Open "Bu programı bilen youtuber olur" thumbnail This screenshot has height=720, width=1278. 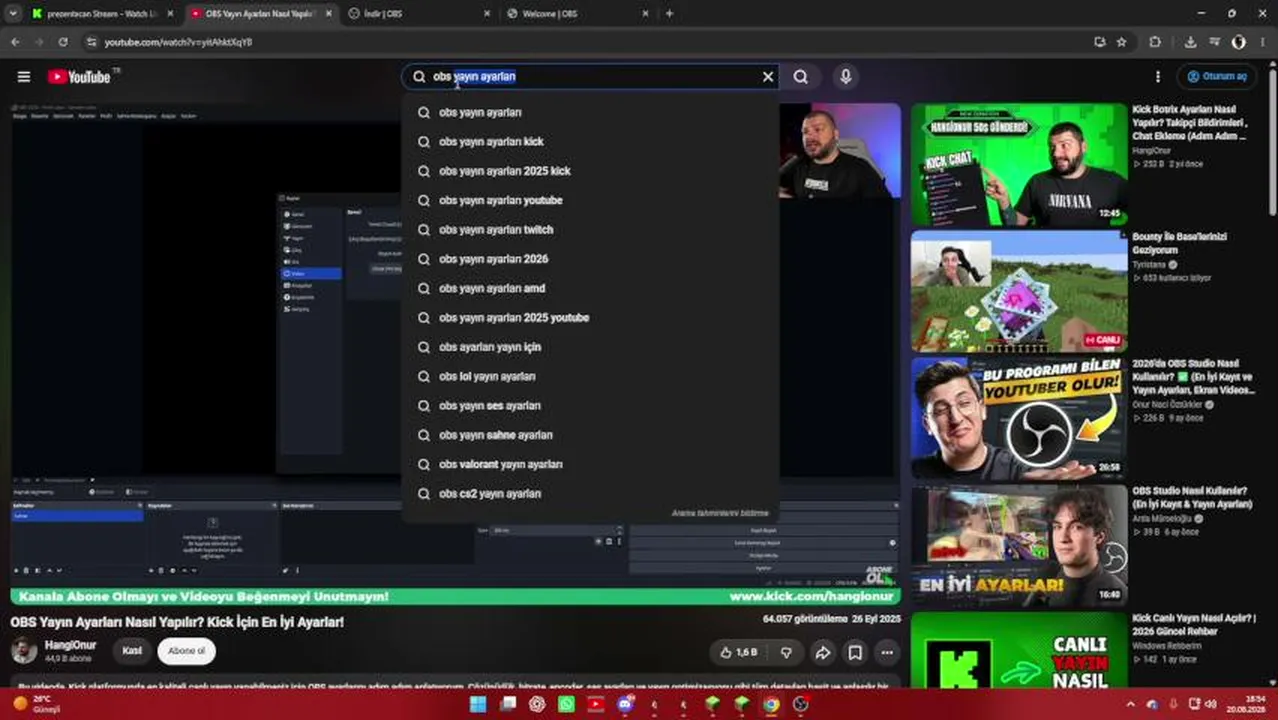(1018, 419)
